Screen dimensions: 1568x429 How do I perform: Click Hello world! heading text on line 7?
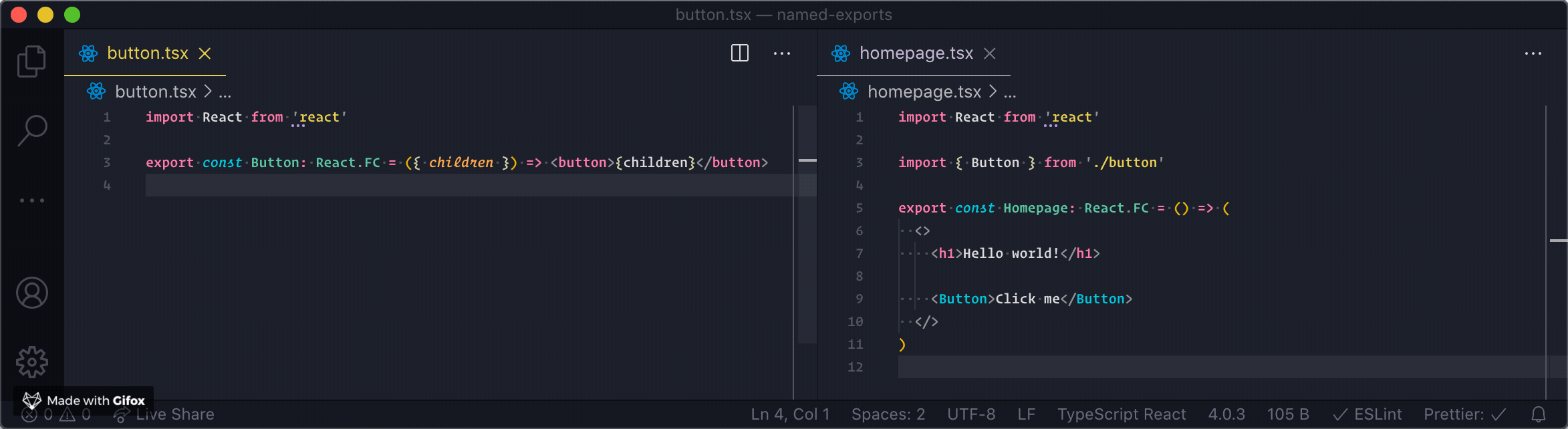[x=1011, y=253]
